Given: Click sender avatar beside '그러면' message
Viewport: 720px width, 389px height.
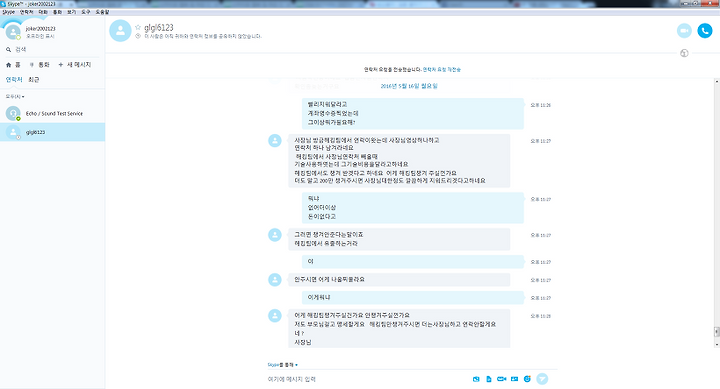Looking at the screenshot, I should tap(275, 235).
